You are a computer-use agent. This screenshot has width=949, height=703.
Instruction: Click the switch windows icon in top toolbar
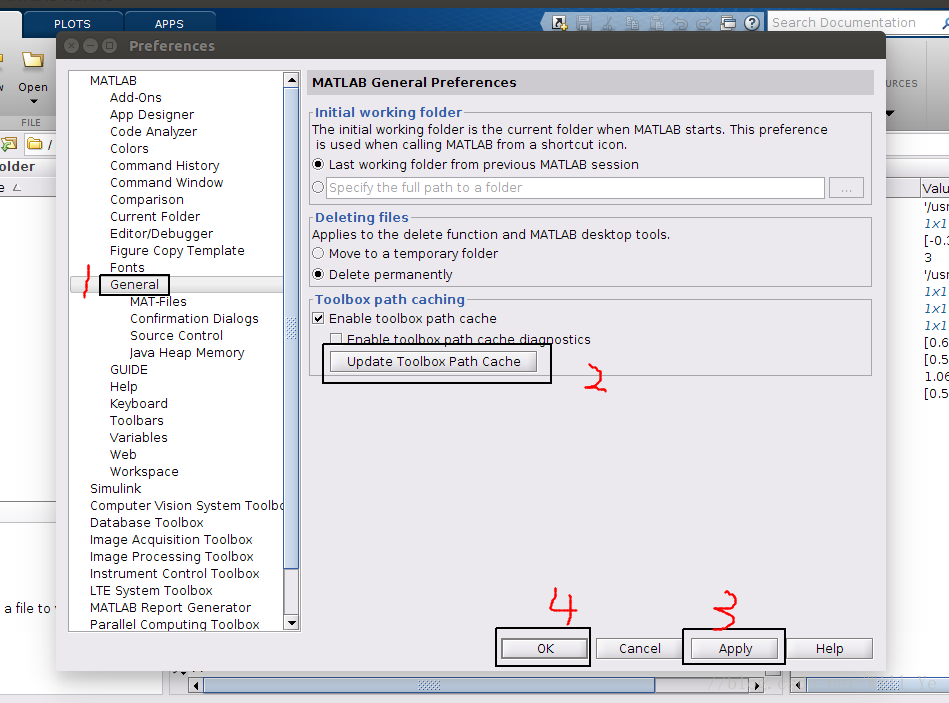pyautogui.click(x=727, y=23)
